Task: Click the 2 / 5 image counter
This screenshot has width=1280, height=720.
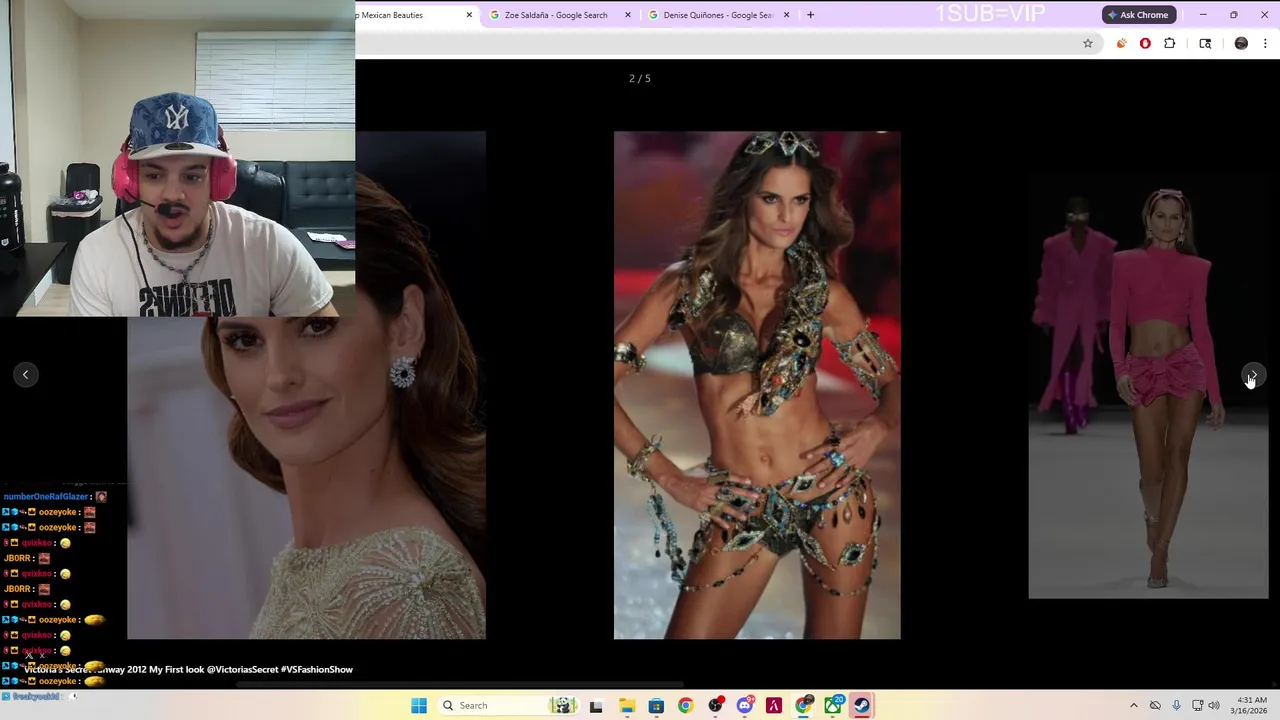Action: 640,78
